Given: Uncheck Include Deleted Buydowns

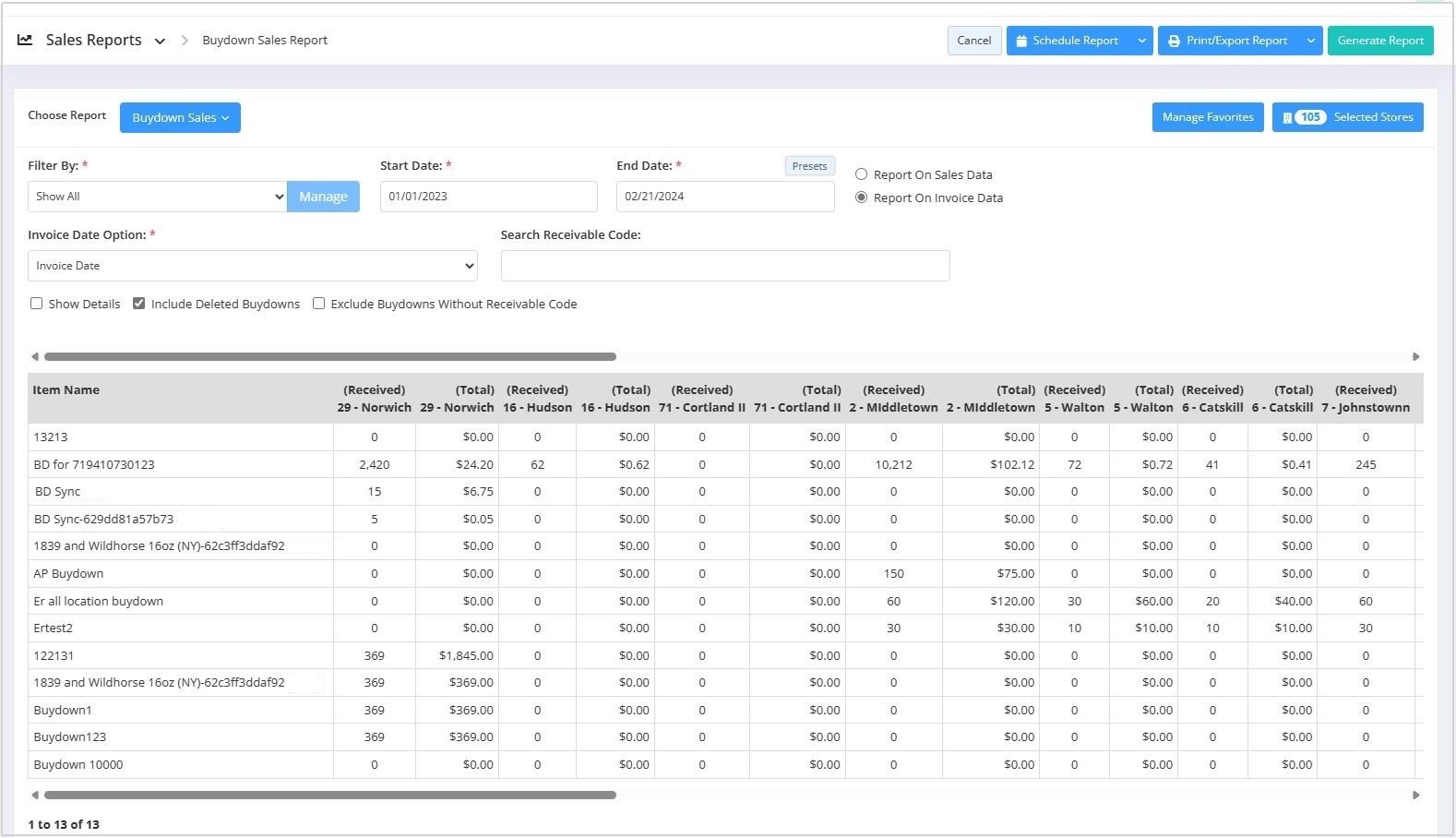Looking at the screenshot, I should (139, 304).
